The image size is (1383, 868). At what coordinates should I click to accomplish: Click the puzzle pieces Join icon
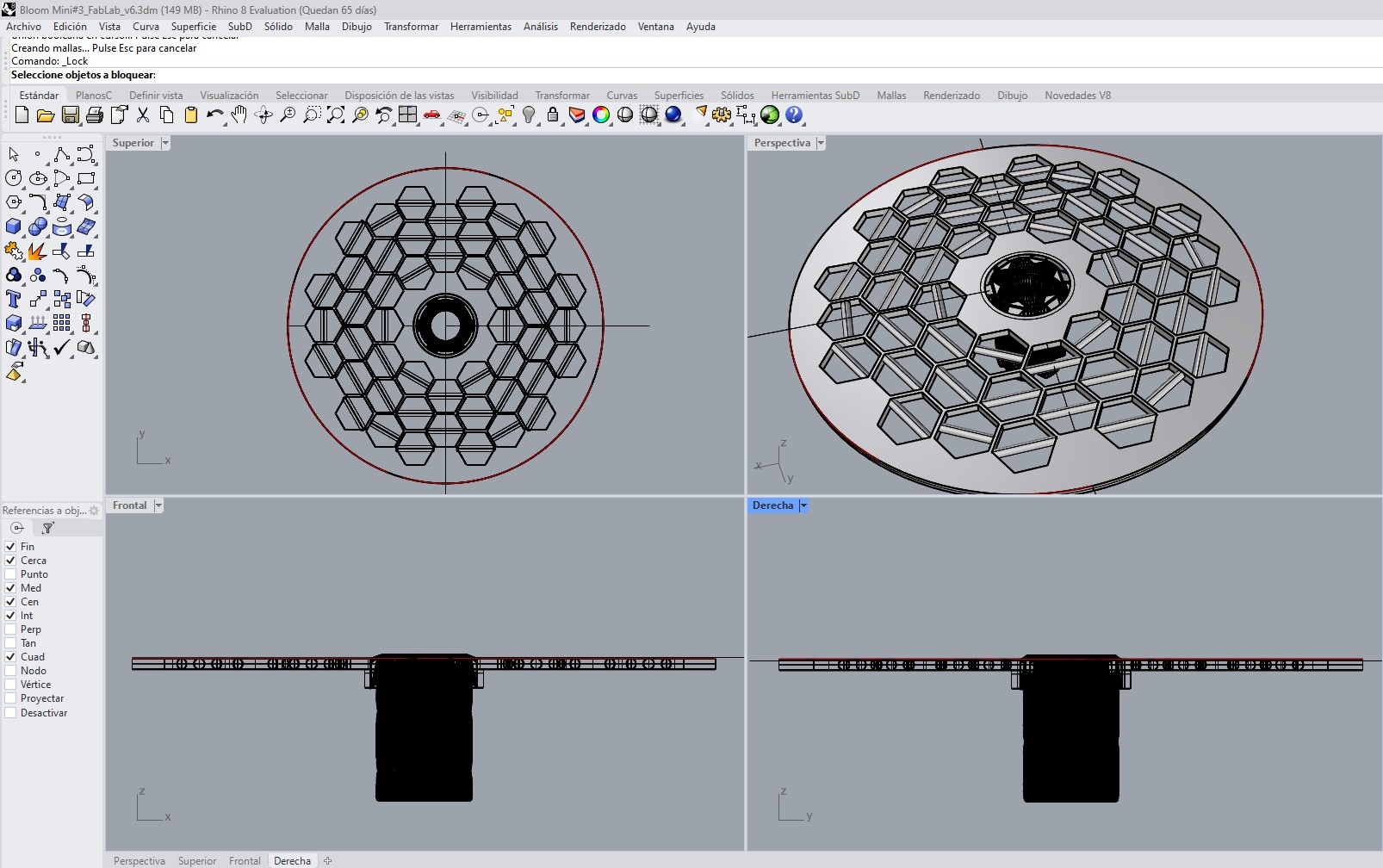(x=14, y=251)
